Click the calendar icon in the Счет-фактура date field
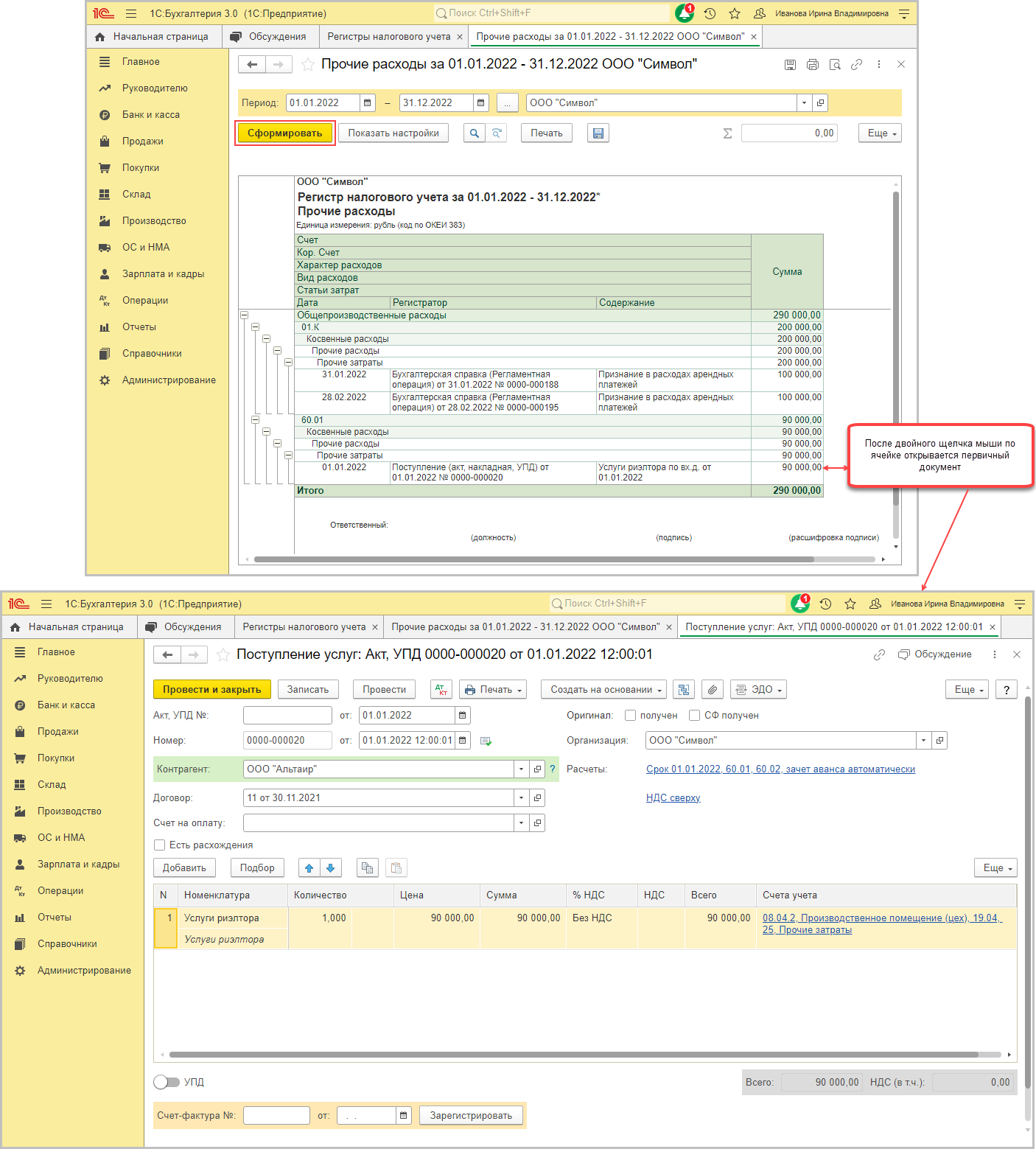The image size is (1036, 1149). coord(403,1116)
